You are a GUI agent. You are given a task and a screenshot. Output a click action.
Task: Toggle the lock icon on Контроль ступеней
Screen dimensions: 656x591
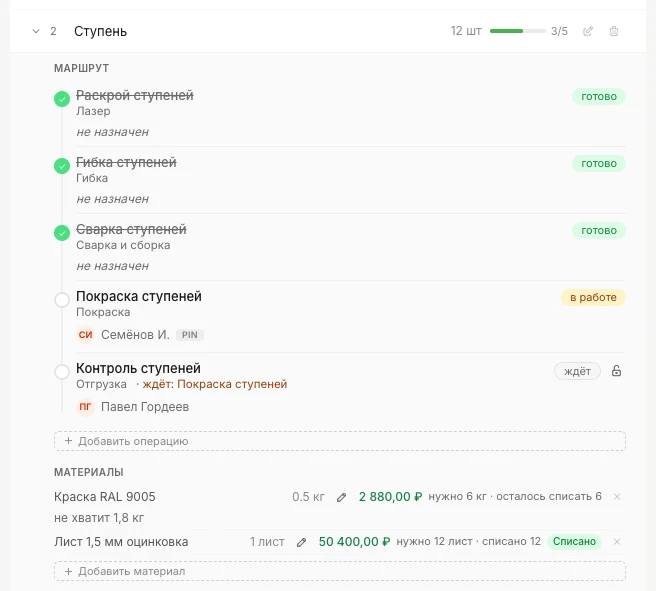[616, 371]
